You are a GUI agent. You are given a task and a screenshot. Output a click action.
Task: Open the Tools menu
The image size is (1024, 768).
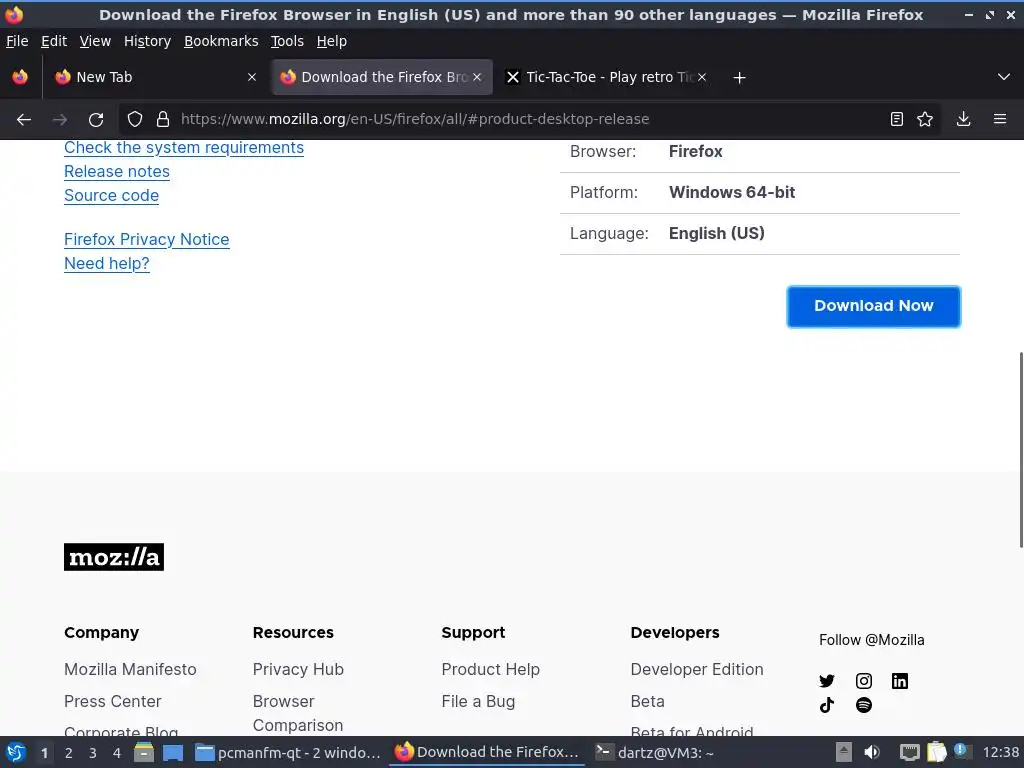[x=287, y=41]
